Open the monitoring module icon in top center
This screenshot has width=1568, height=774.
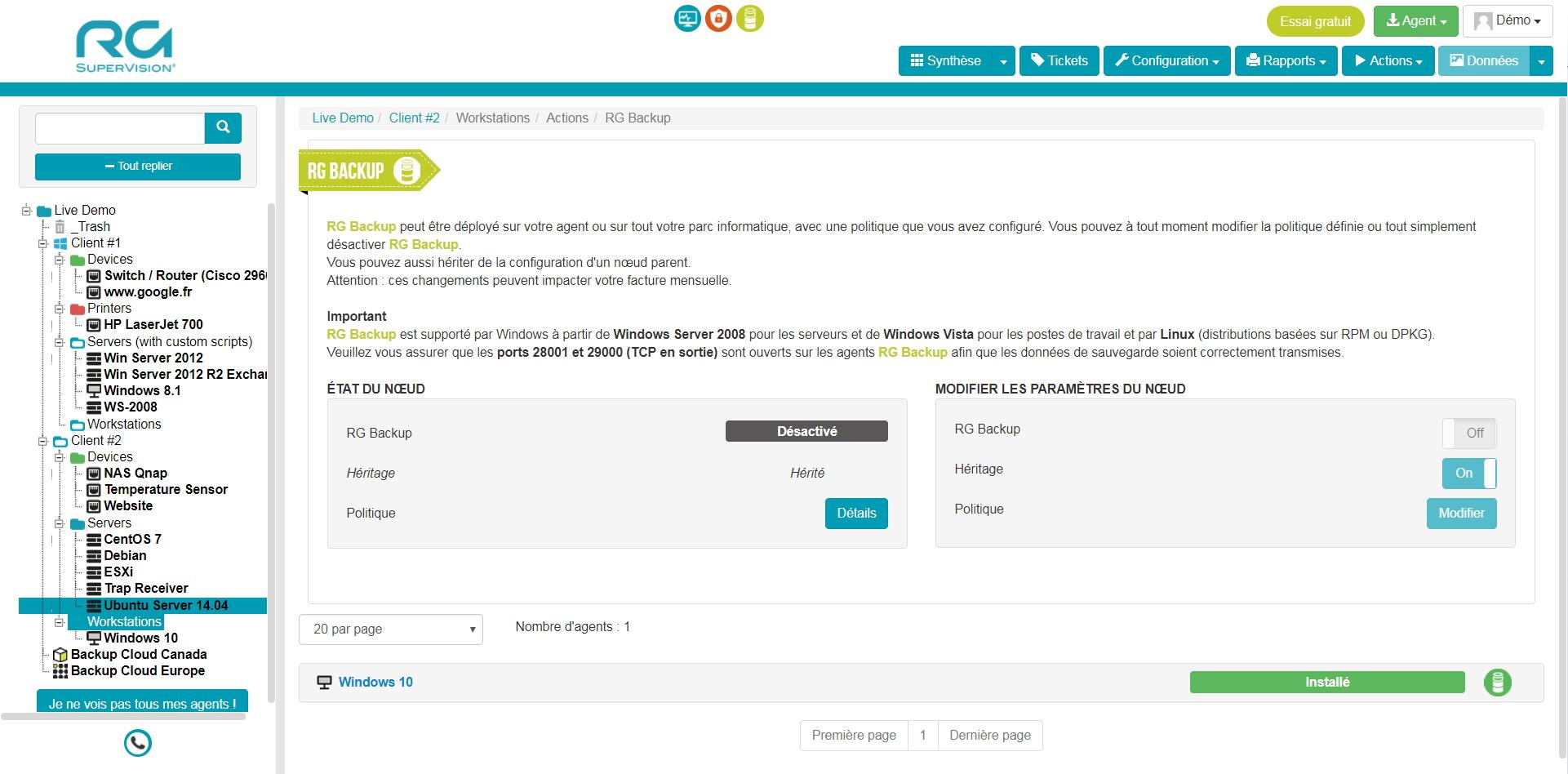tap(687, 18)
